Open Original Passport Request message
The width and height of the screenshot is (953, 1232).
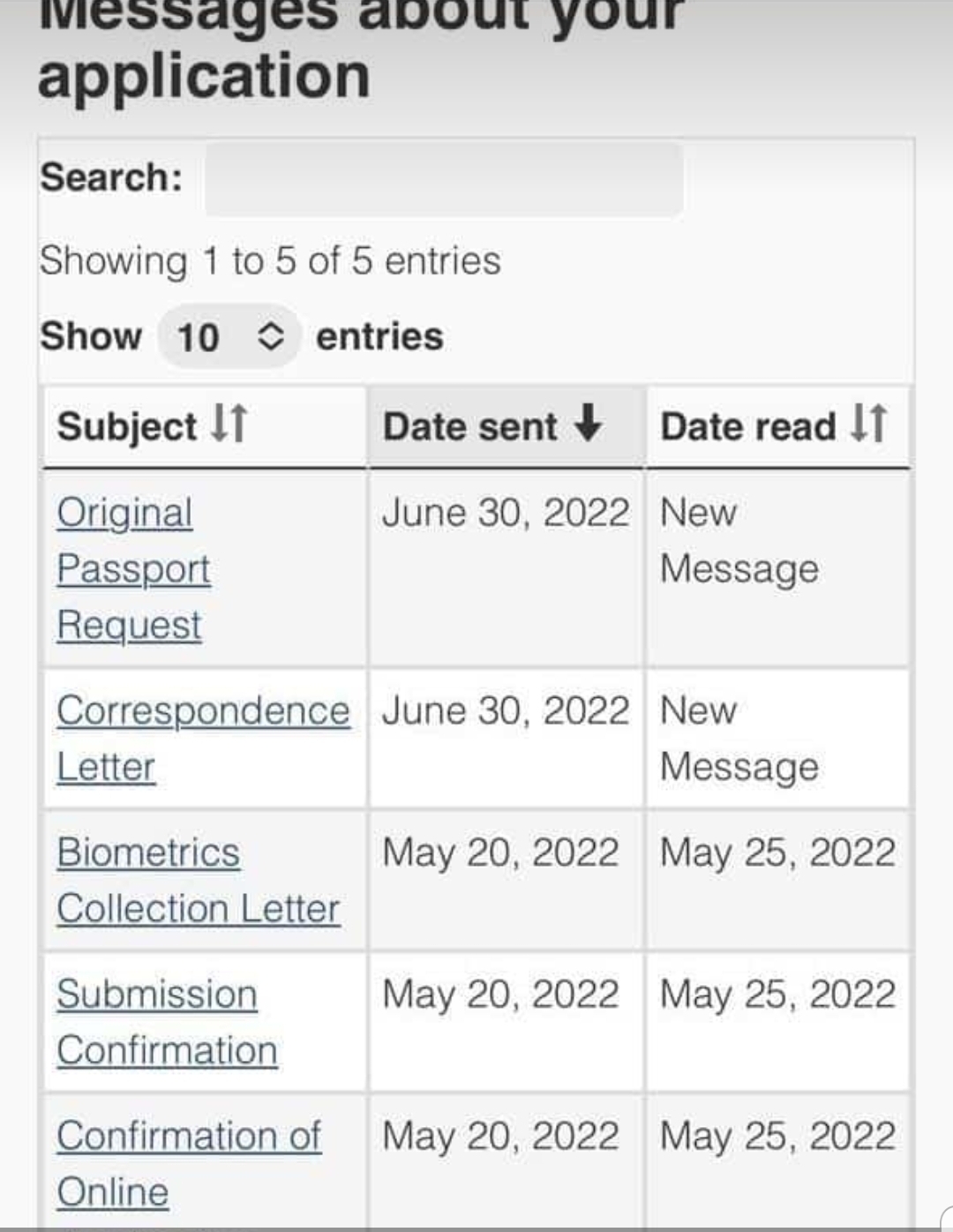(133, 568)
